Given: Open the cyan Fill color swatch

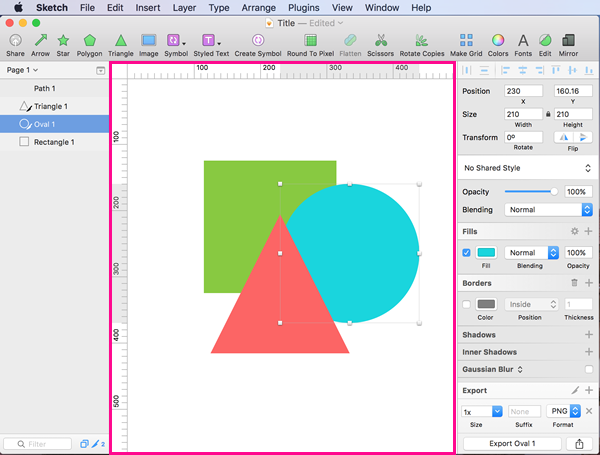Looking at the screenshot, I should click(x=486, y=253).
